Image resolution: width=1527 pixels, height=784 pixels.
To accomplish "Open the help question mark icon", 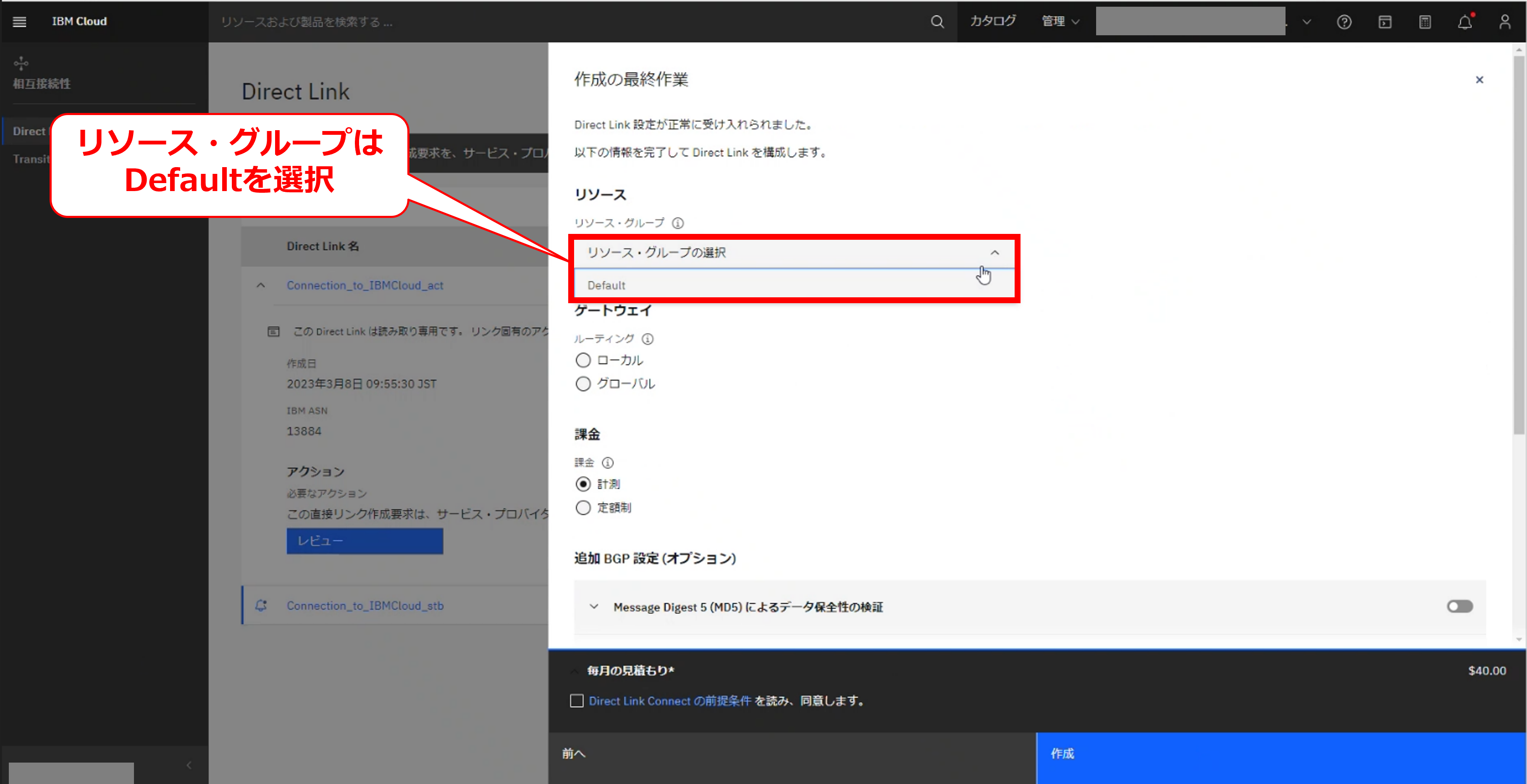I will tap(1344, 22).
